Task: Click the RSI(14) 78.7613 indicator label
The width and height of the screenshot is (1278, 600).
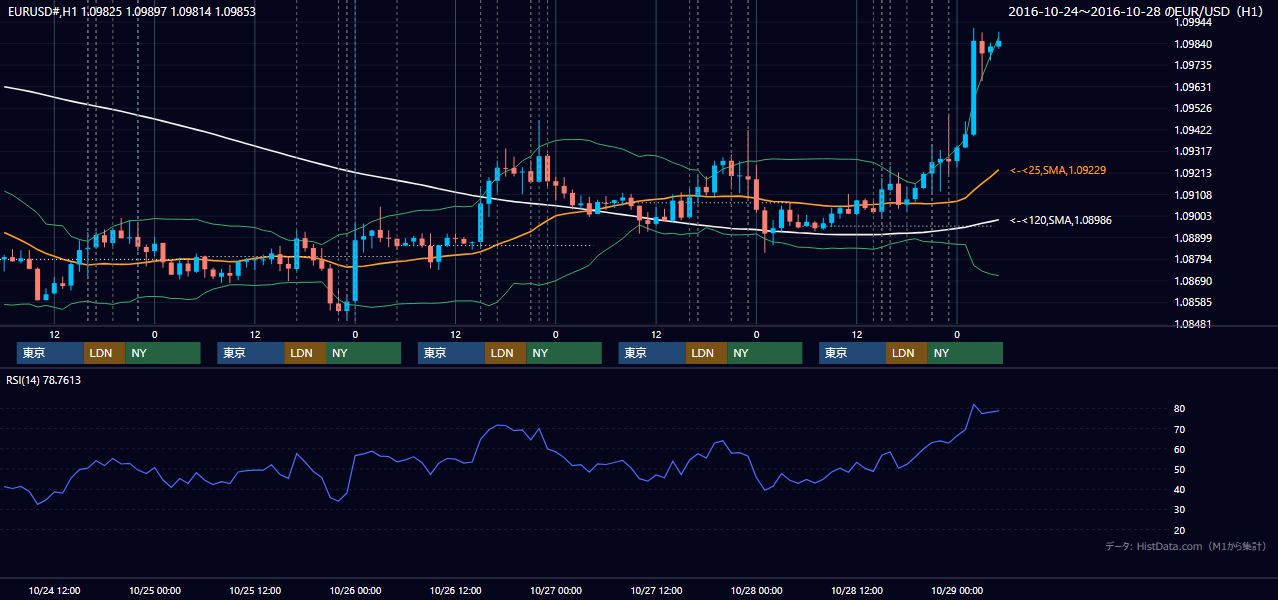Action: click(x=44, y=380)
